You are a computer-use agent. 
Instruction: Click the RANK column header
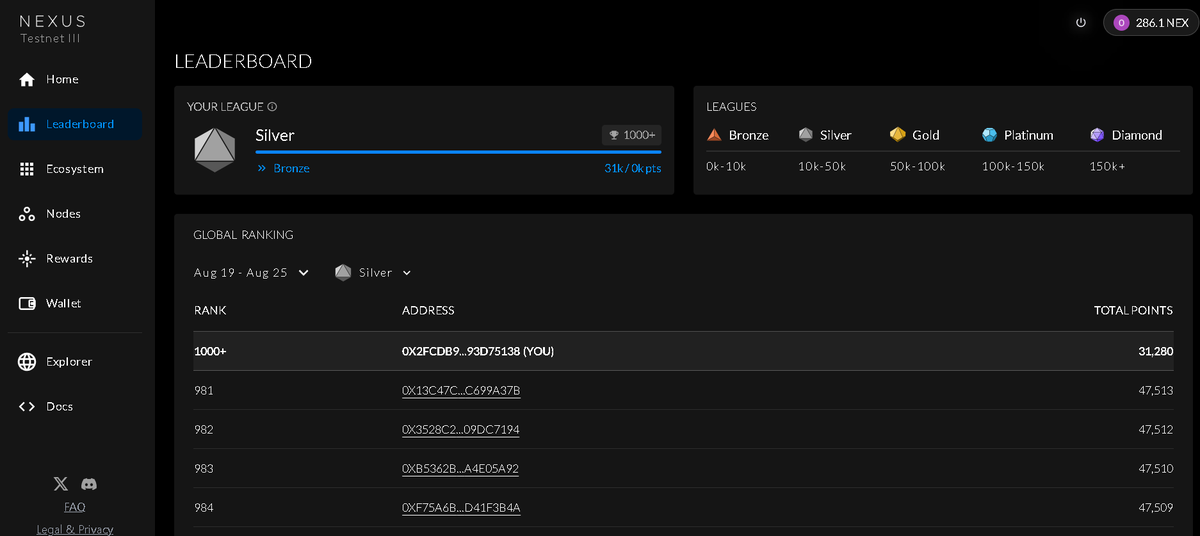(210, 311)
